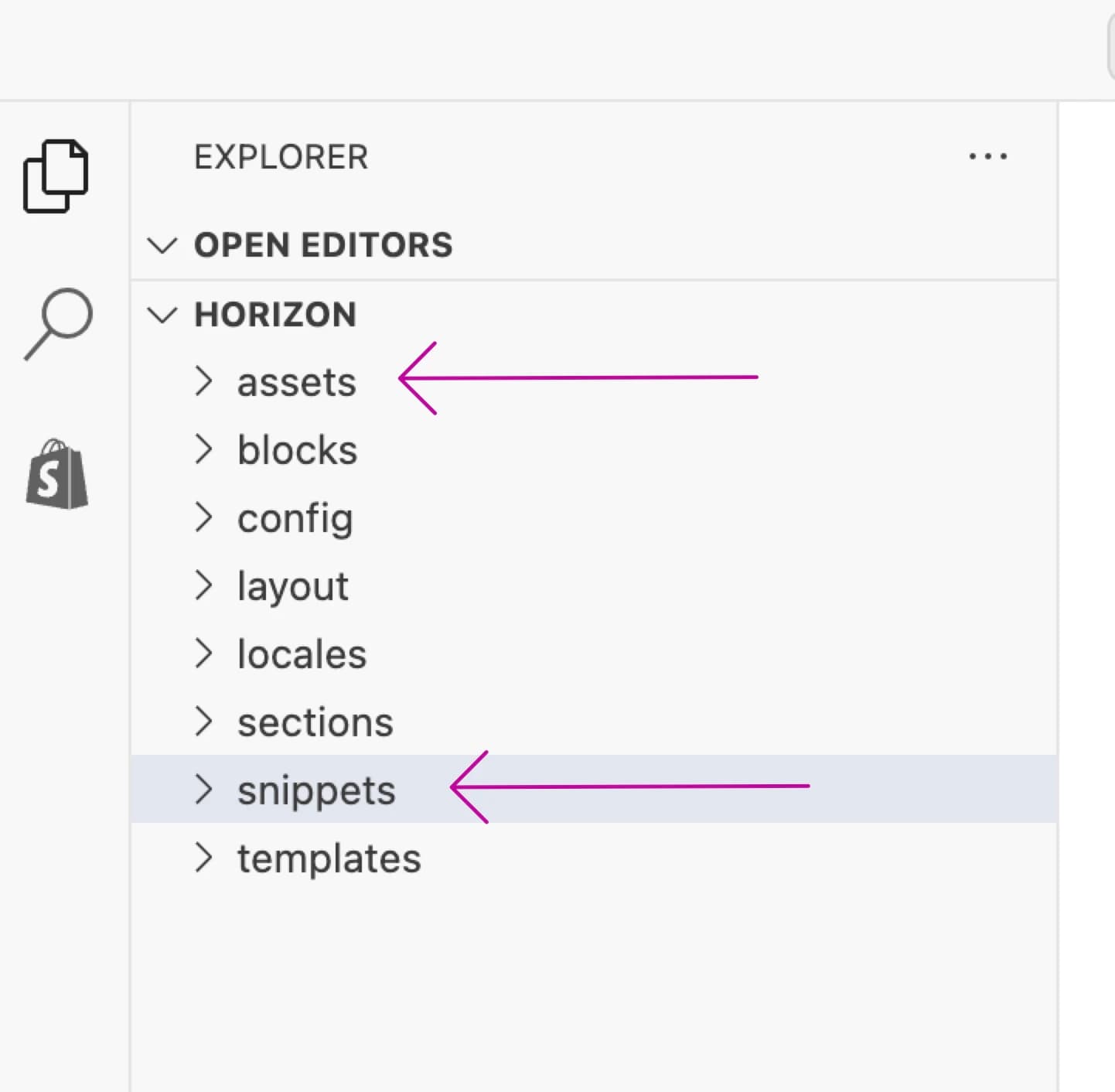Click the HORIZON folder label
The height and width of the screenshot is (1092, 1115).
click(x=275, y=315)
